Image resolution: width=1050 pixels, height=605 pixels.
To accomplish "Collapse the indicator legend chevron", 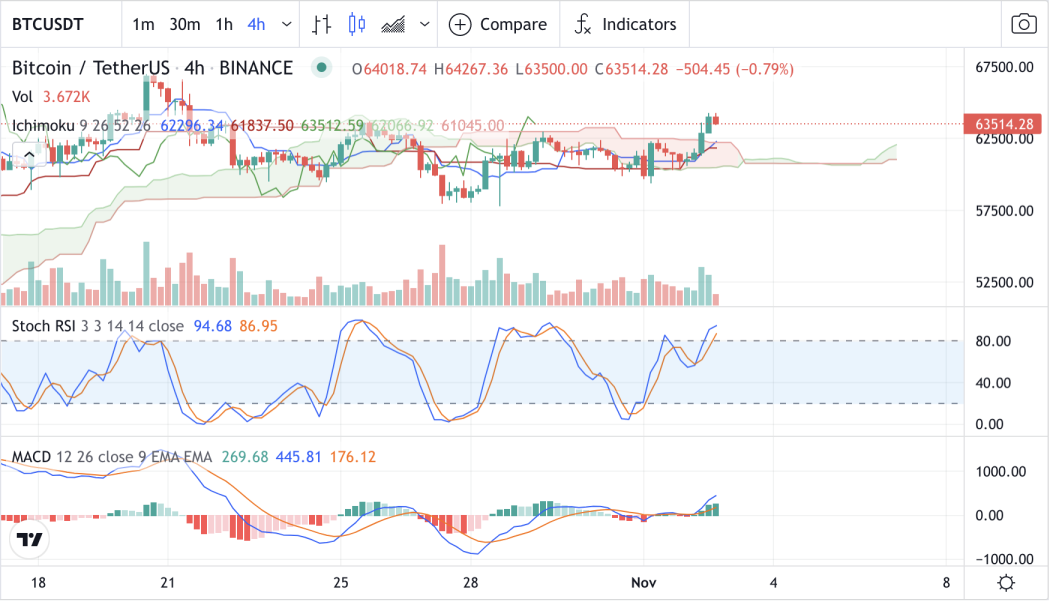I will [29, 155].
